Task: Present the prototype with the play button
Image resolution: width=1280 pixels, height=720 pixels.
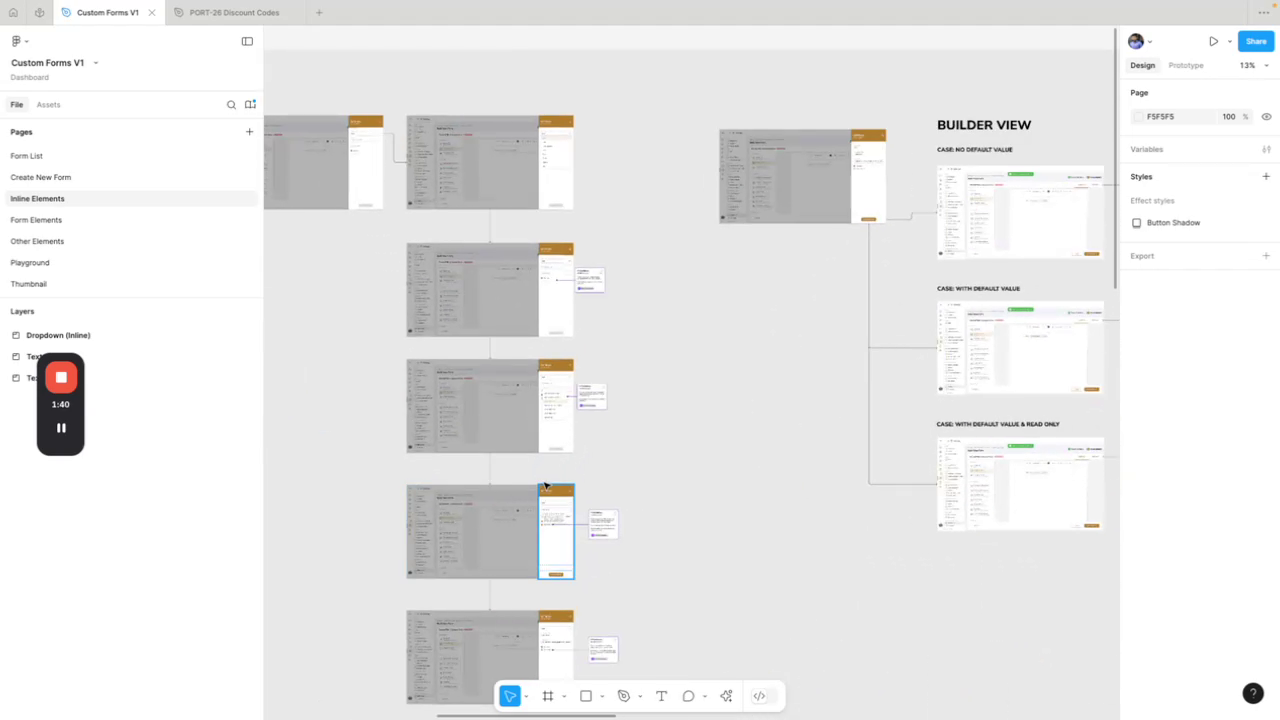Action: point(1213,41)
